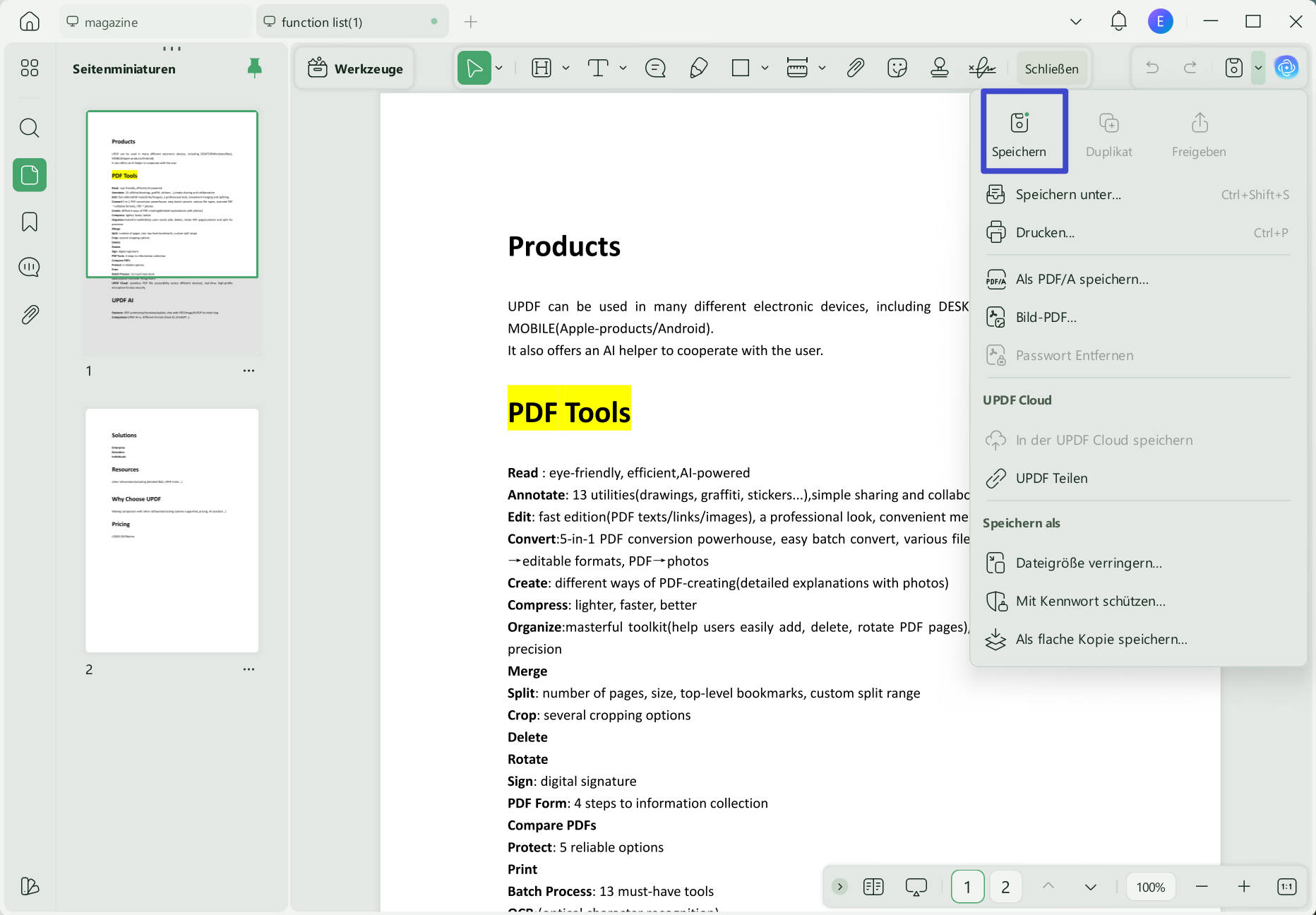Screen dimensions: 1316x915
Task: Open the signature tool
Action: pos(982,68)
